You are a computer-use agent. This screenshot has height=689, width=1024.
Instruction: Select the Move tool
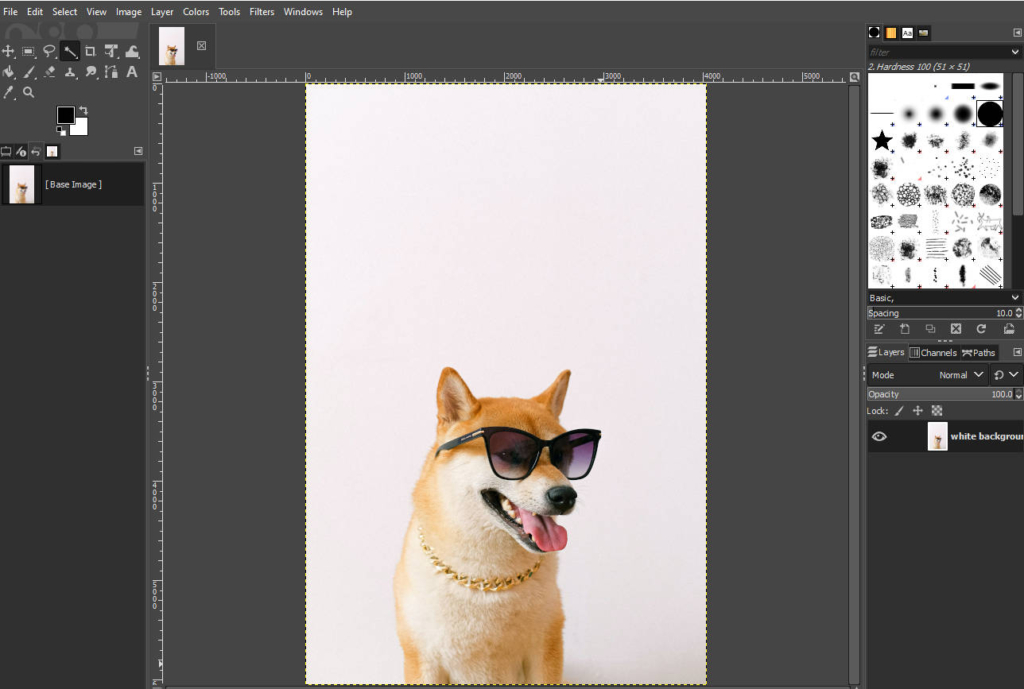coord(9,51)
